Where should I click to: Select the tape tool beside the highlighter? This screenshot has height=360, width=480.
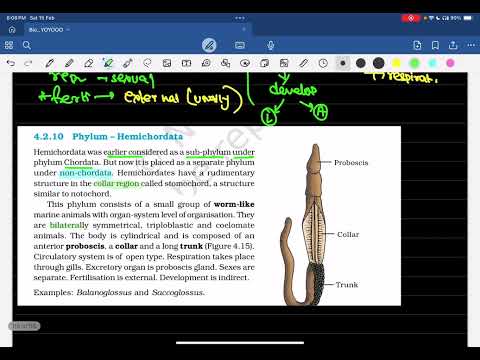click(x=127, y=63)
